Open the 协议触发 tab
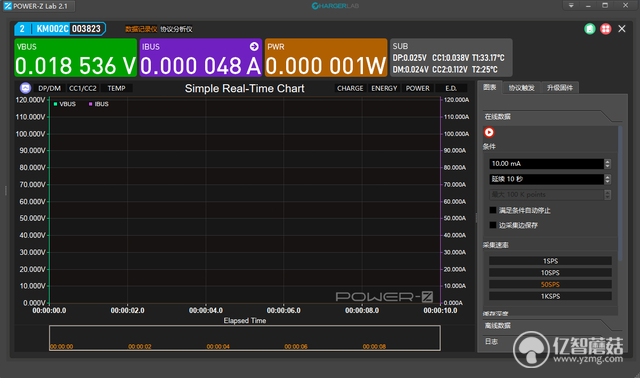 click(522, 88)
